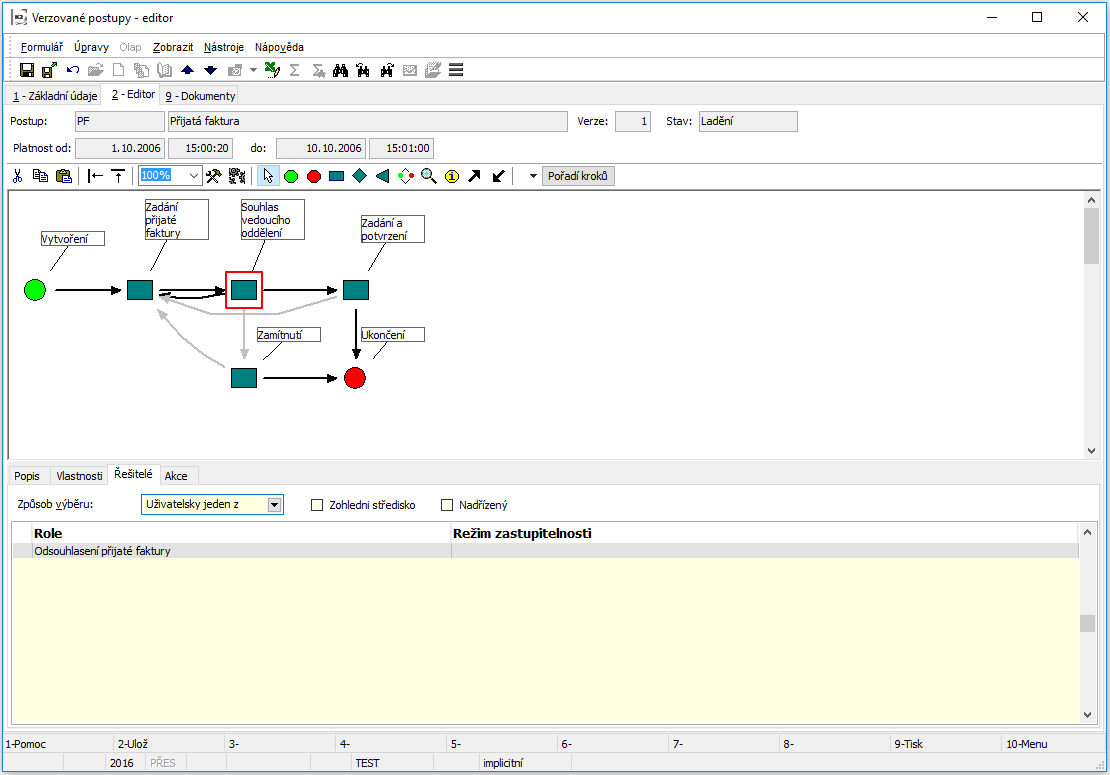Open the Nástroje menu
The height and width of the screenshot is (775, 1110).
click(223, 47)
